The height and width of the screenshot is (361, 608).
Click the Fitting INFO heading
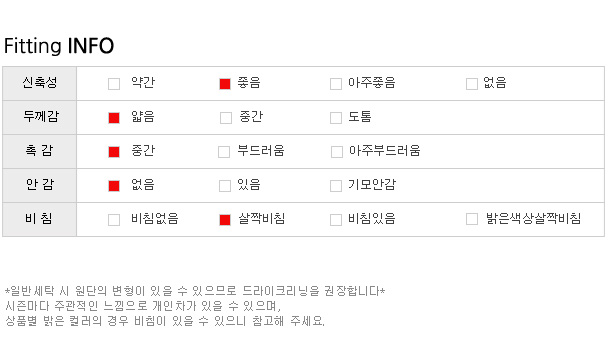[x=59, y=46]
